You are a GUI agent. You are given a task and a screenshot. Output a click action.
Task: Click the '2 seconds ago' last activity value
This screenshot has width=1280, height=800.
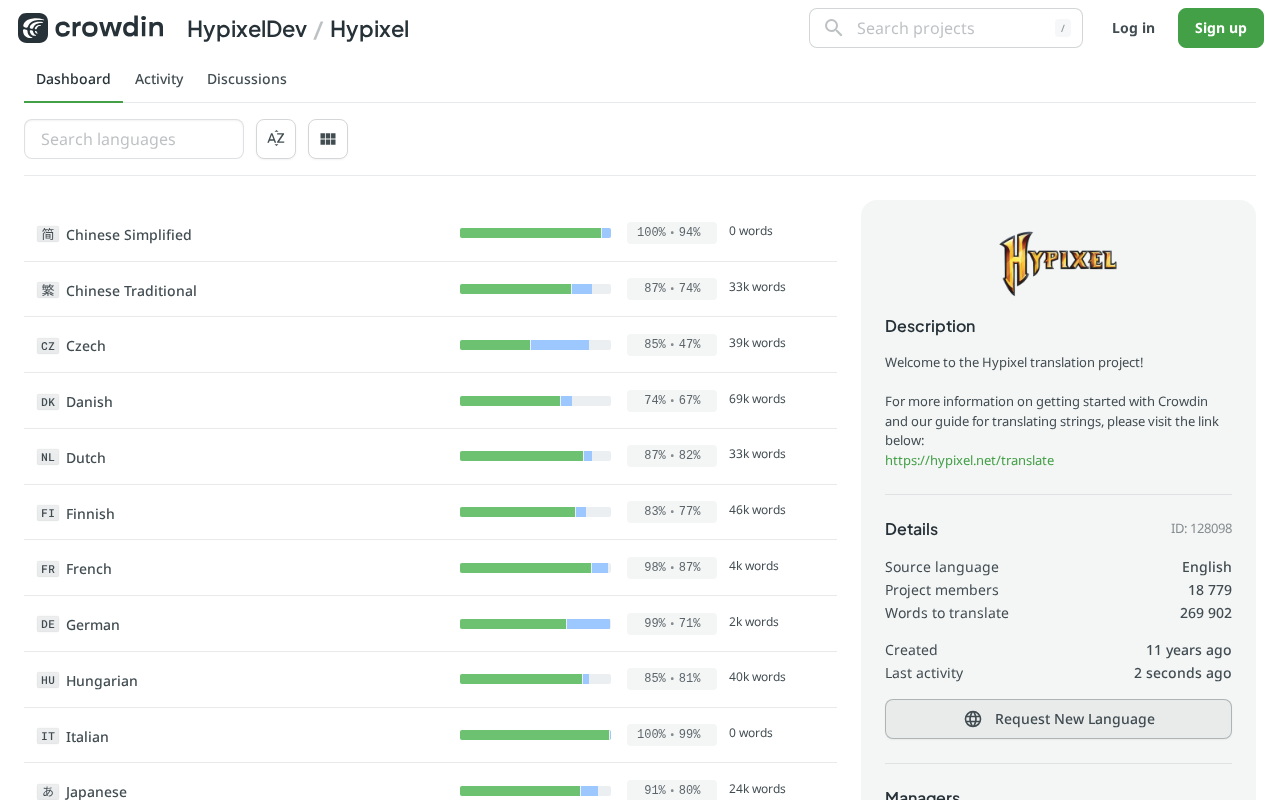[x=1183, y=673]
